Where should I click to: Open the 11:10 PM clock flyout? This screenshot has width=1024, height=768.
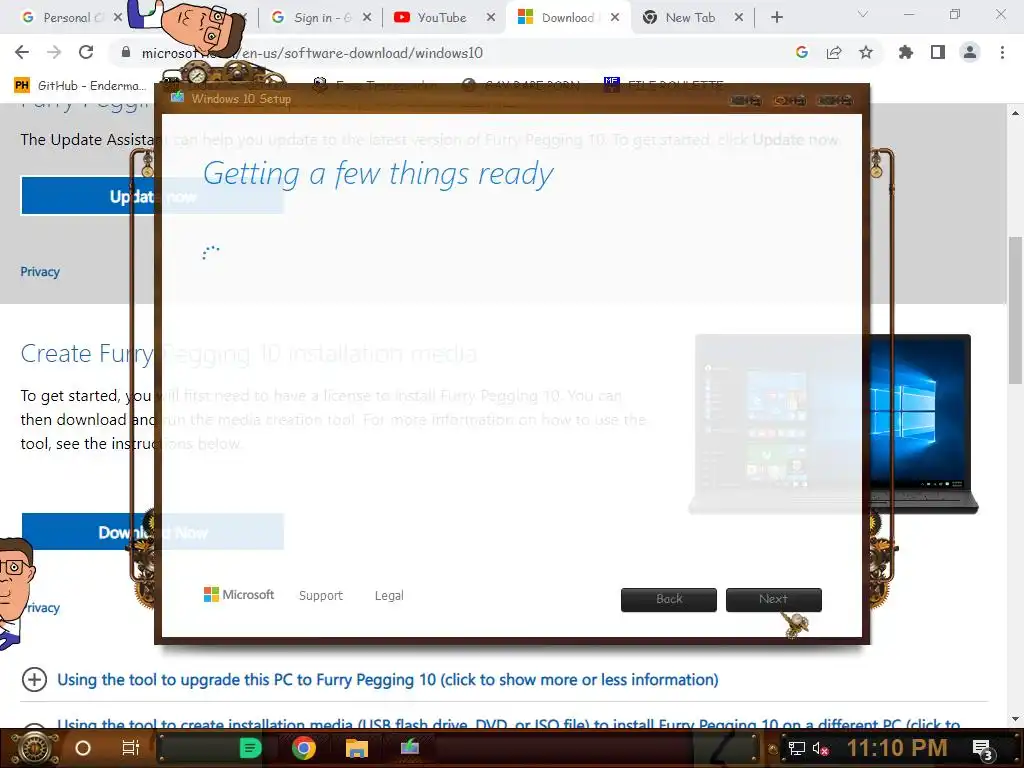897,748
